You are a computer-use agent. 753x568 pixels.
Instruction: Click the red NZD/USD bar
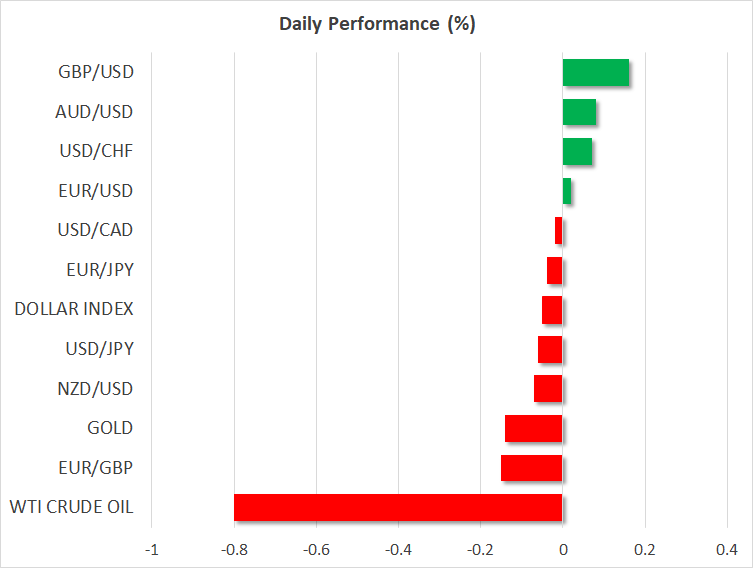548,389
